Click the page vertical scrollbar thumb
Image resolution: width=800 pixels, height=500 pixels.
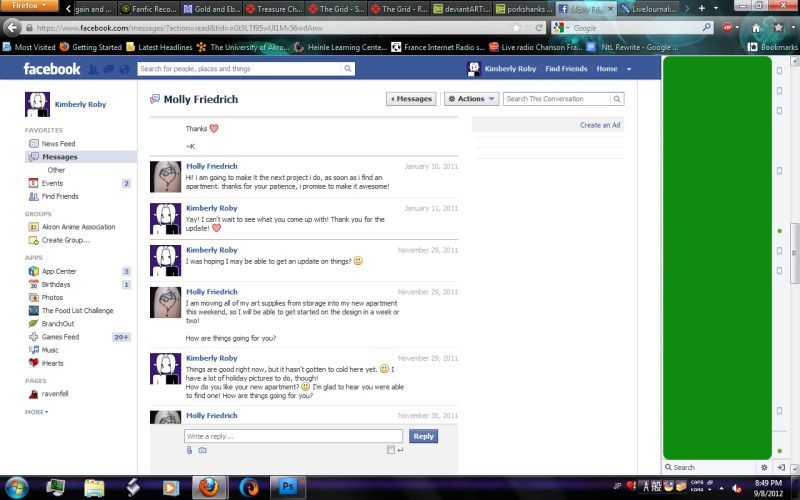click(794, 253)
